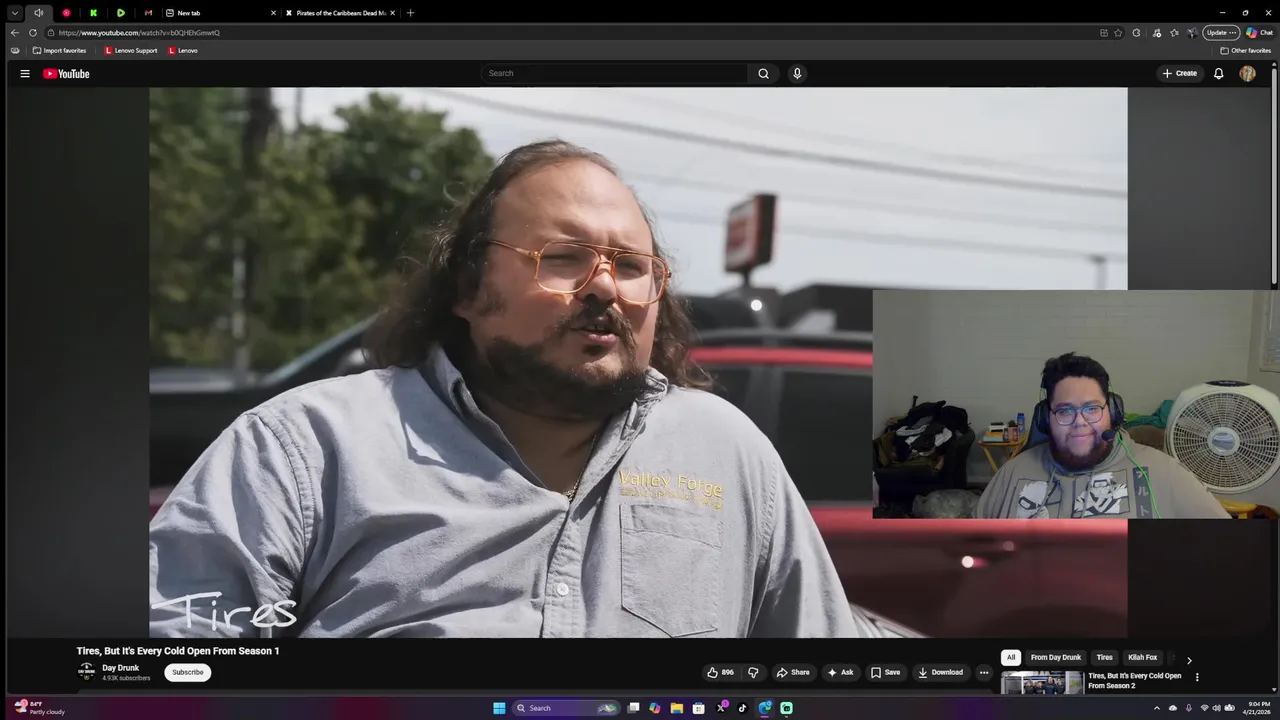
Task: Open options for the Season 2 suggested video
Action: (1197, 677)
